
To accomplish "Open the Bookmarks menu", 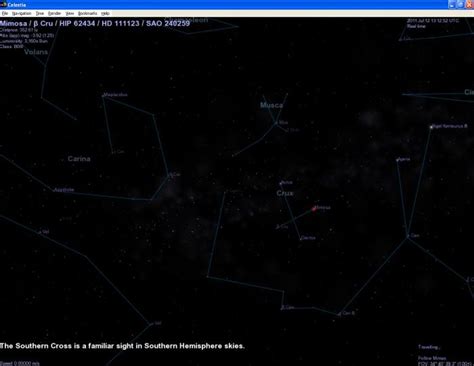I will tap(88, 13).
